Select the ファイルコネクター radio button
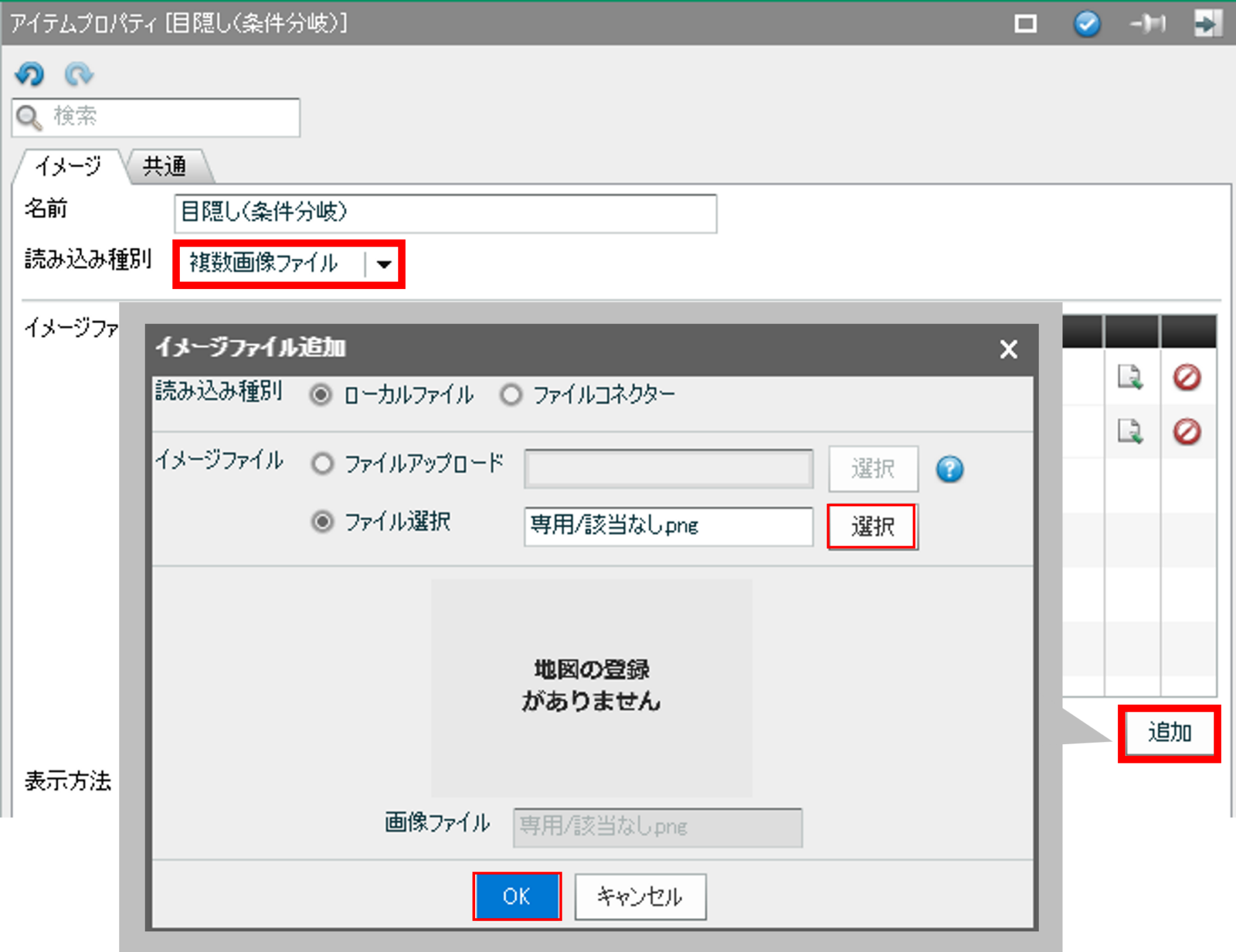1236x952 pixels. click(511, 395)
